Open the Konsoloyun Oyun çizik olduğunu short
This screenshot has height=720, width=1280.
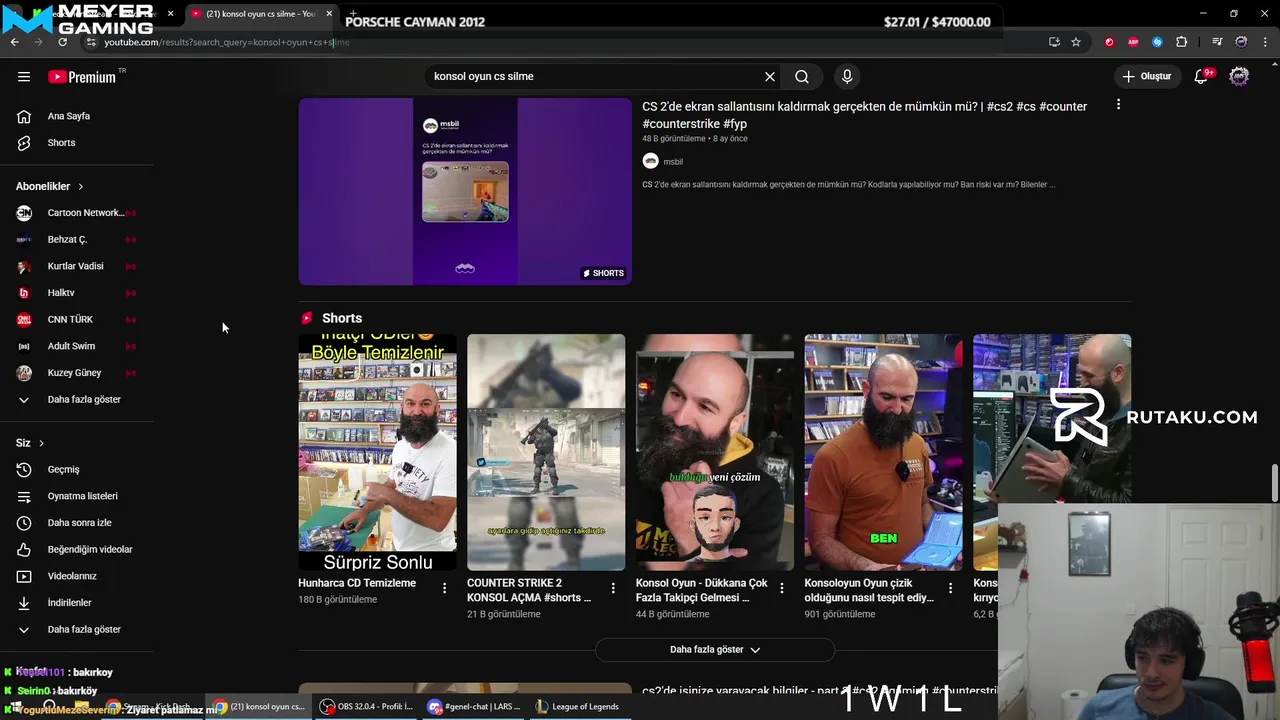click(x=883, y=452)
